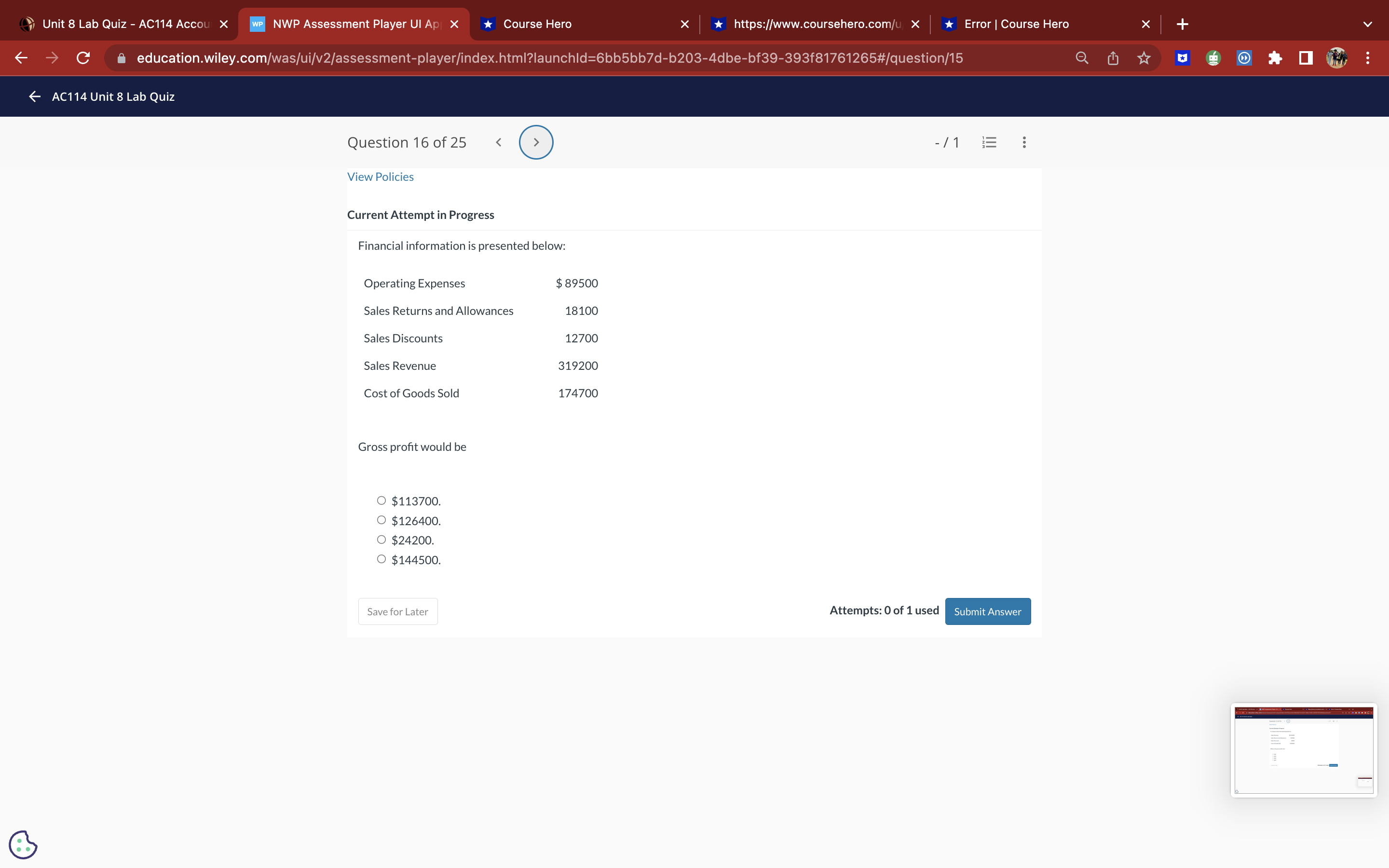Bookmark this page with the star icon
Screen dimensions: 1389x868
[x=1144, y=58]
